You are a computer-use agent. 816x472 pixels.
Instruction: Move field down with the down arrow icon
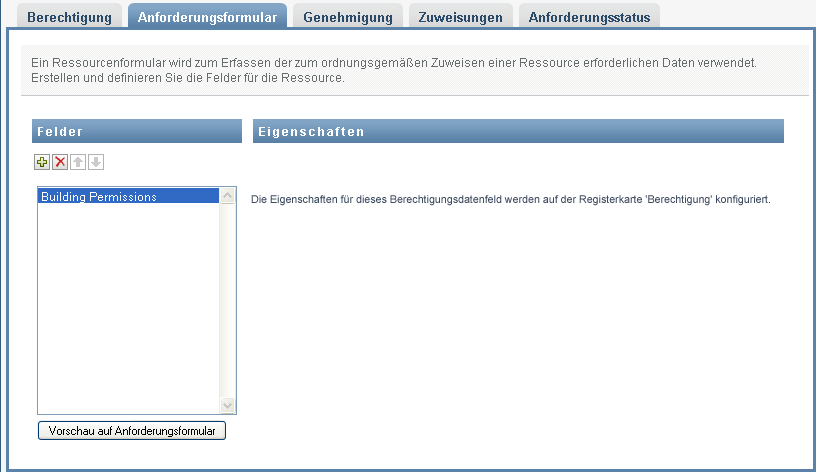click(96, 162)
